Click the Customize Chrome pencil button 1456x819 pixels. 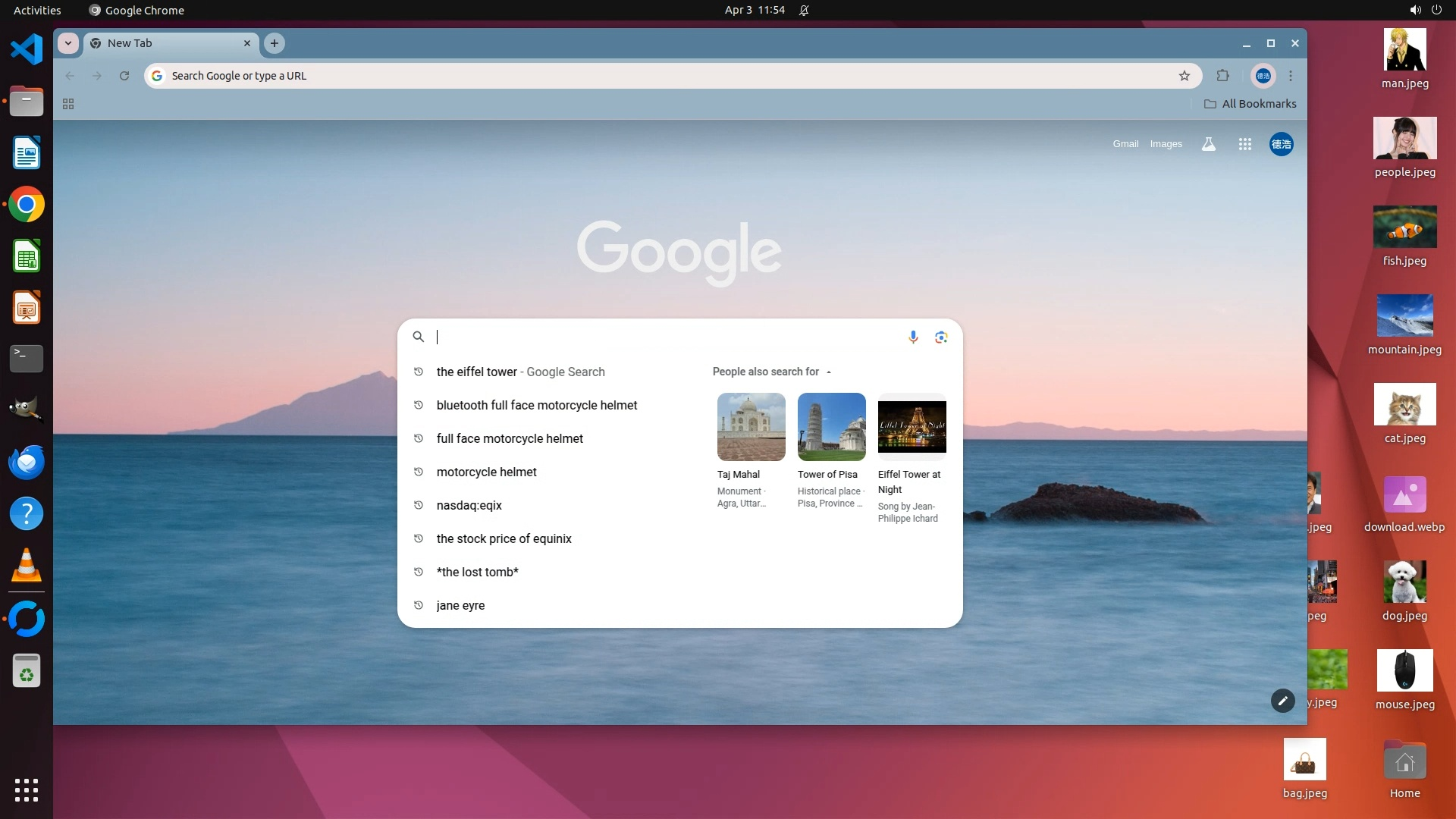click(x=1282, y=701)
